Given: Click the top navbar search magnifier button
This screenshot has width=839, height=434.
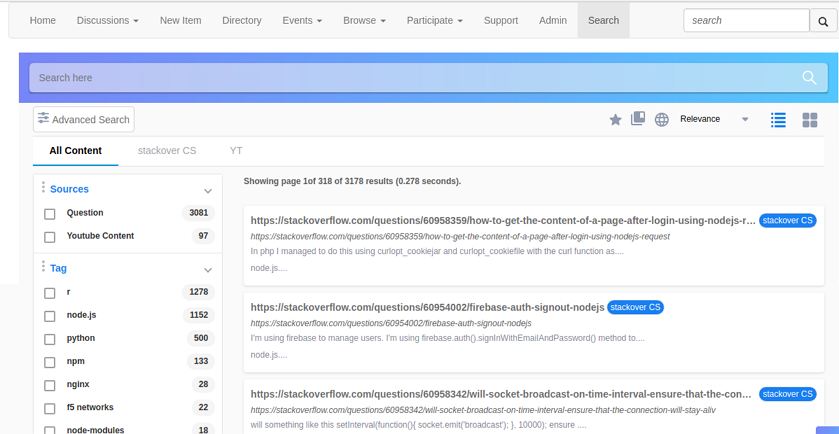Looking at the screenshot, I should [823, 21].
